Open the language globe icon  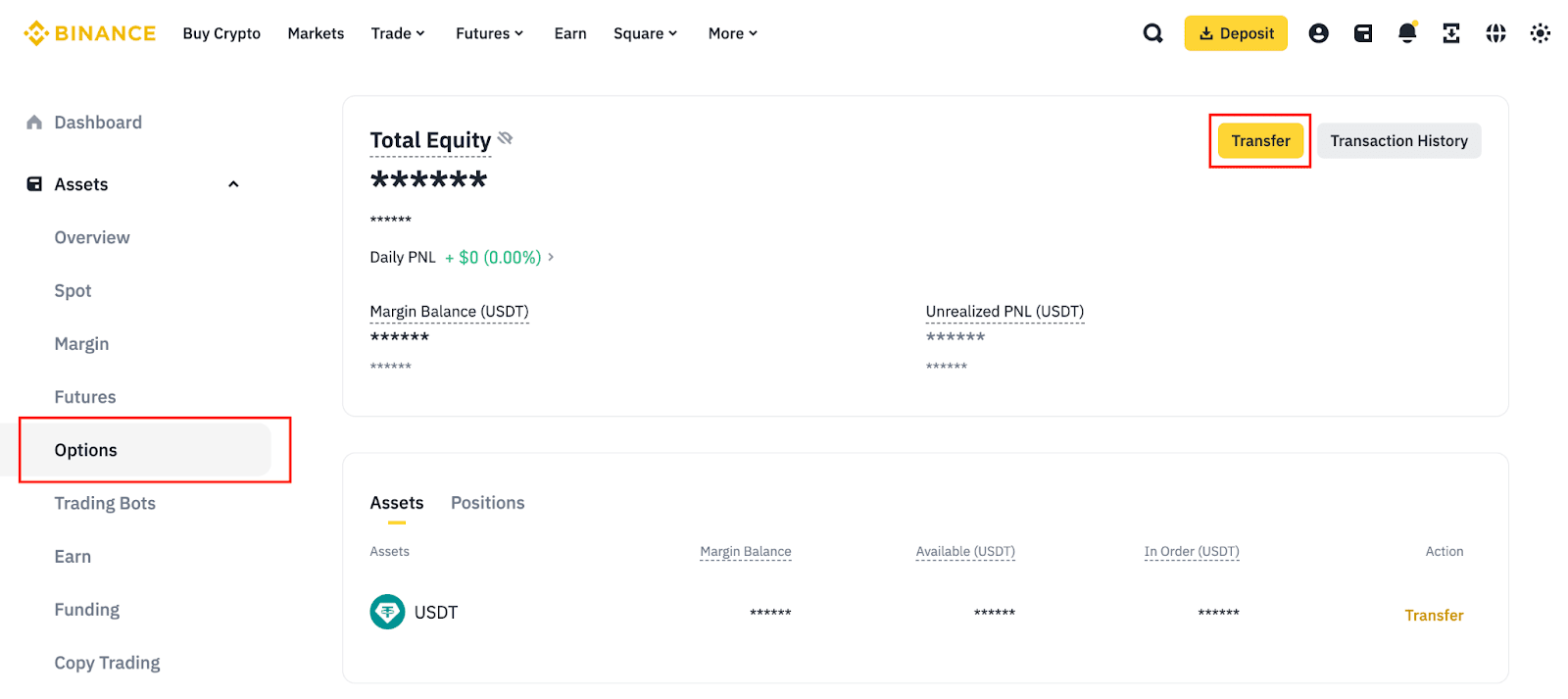tap(1495, 33)
